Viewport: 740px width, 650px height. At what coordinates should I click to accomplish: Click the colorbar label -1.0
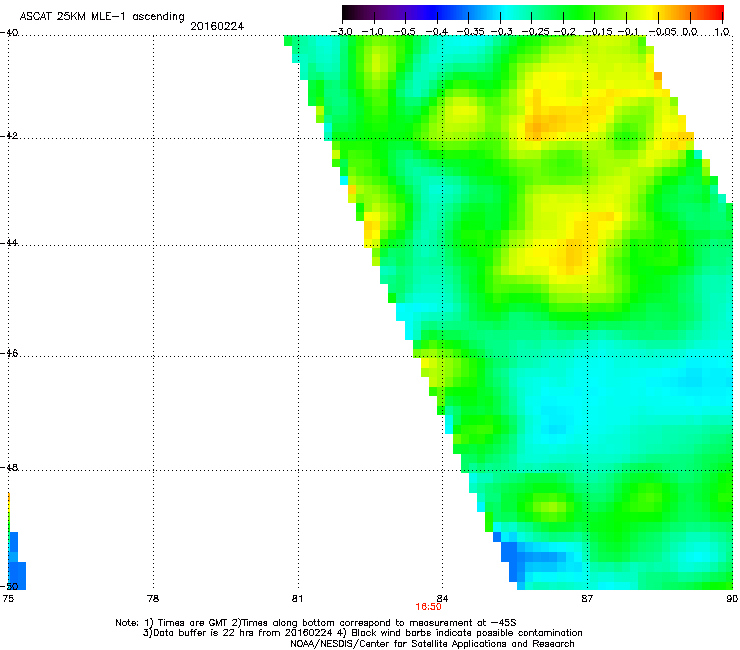(373, 32)
